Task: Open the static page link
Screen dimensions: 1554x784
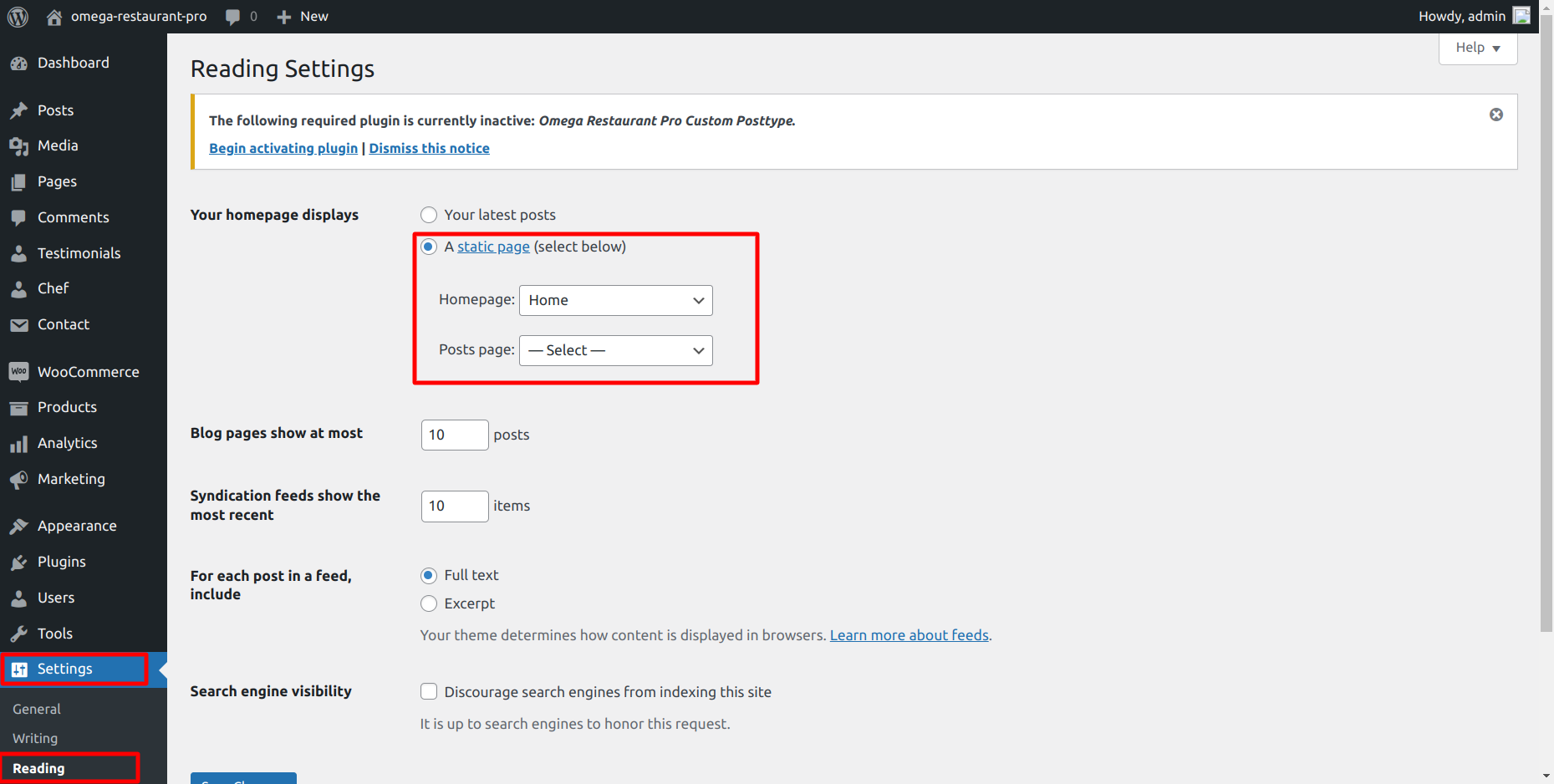Action: 493,247
